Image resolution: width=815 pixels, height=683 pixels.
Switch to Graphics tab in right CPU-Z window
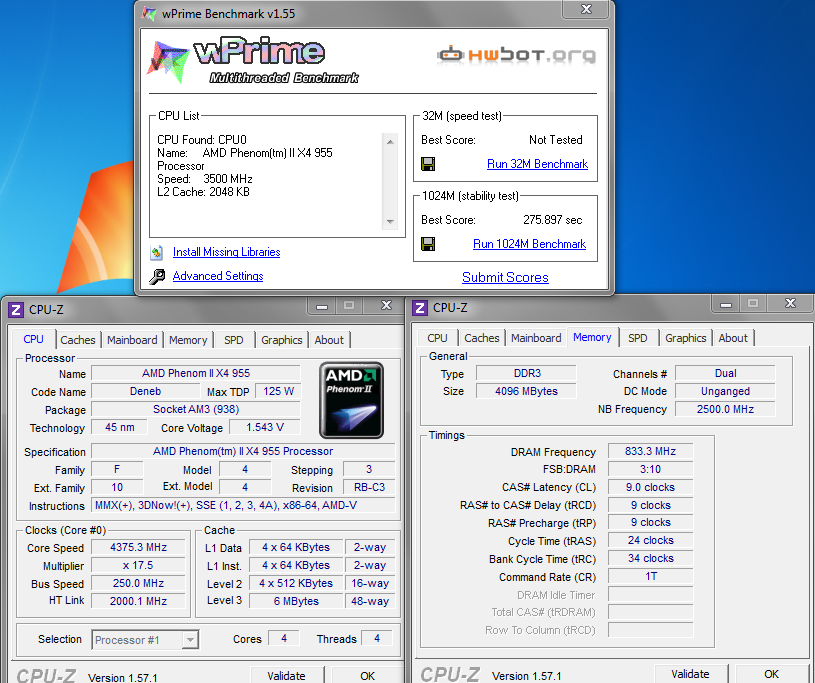[x=686, y=338]
